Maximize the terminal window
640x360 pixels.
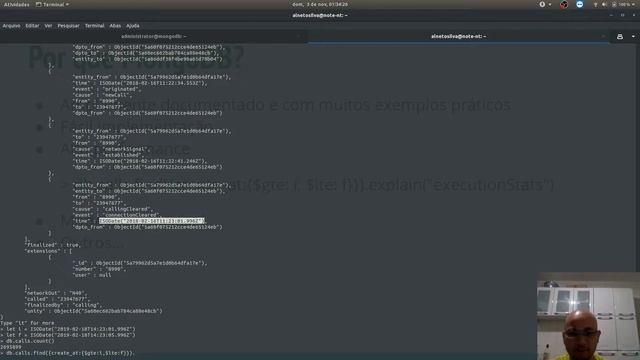click(x=622, y=15)
